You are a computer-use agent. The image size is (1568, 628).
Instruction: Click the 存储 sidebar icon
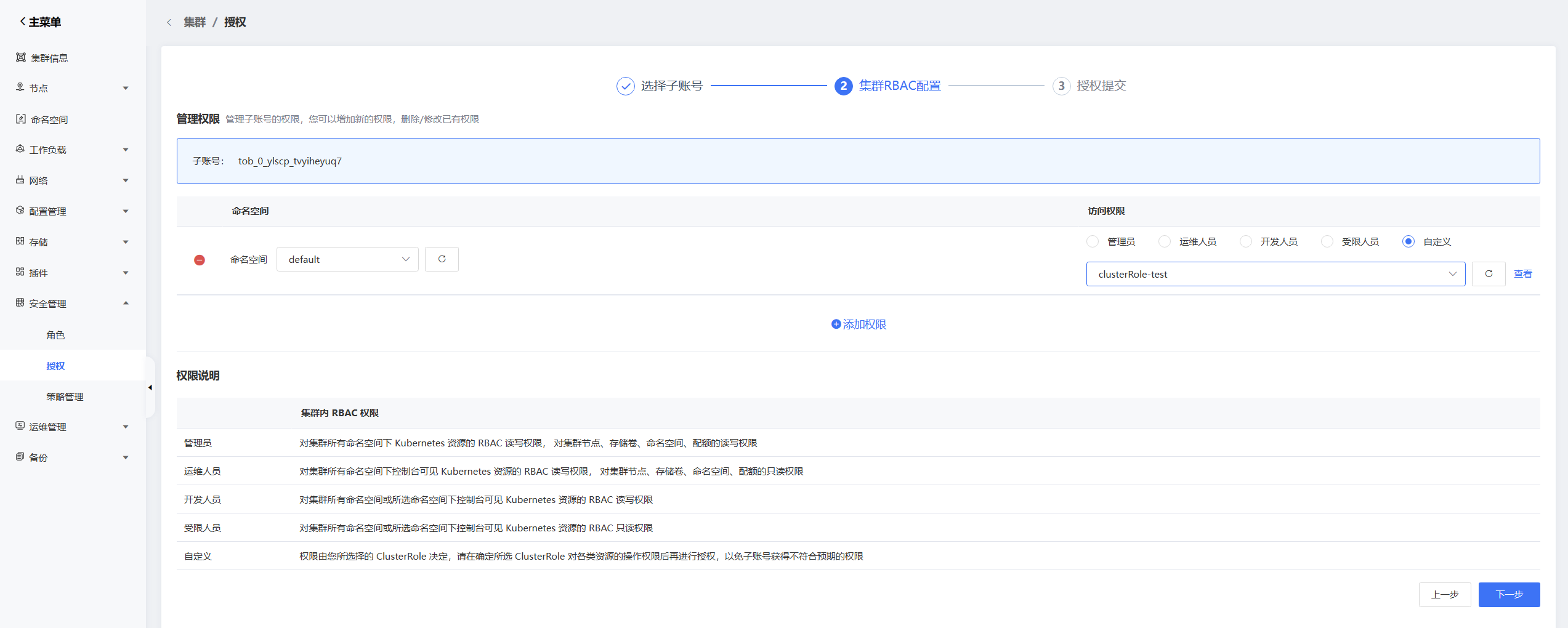point(20,241)
